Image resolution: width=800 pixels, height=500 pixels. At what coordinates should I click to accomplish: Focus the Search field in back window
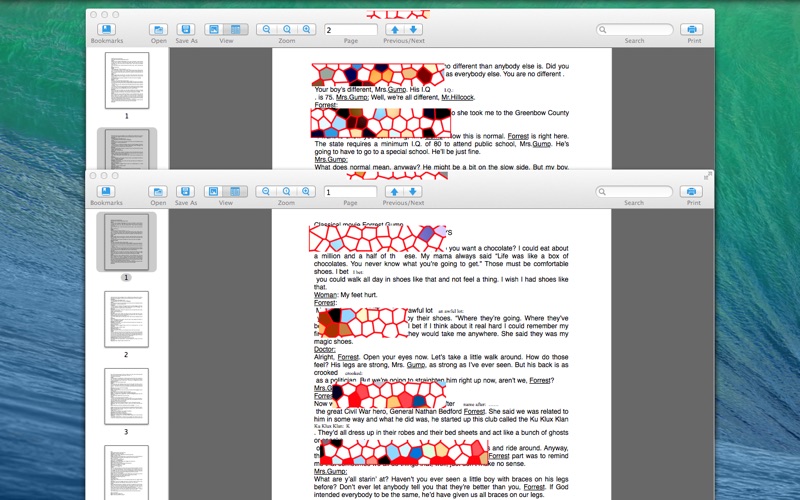coord(635,30)
